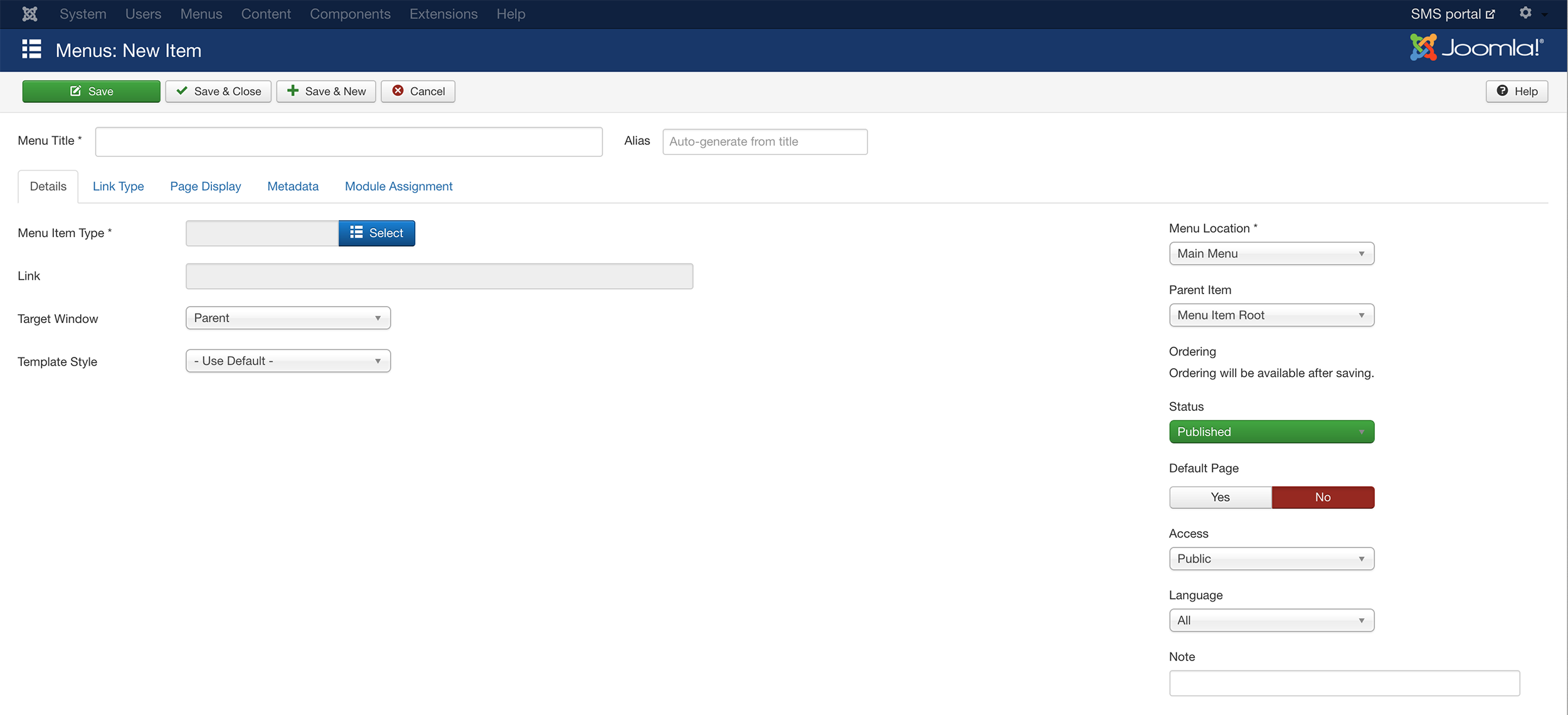The height and width of the screenshot is (715, 1568).
Task: Open the Components menu
Action: coord(349,14)
